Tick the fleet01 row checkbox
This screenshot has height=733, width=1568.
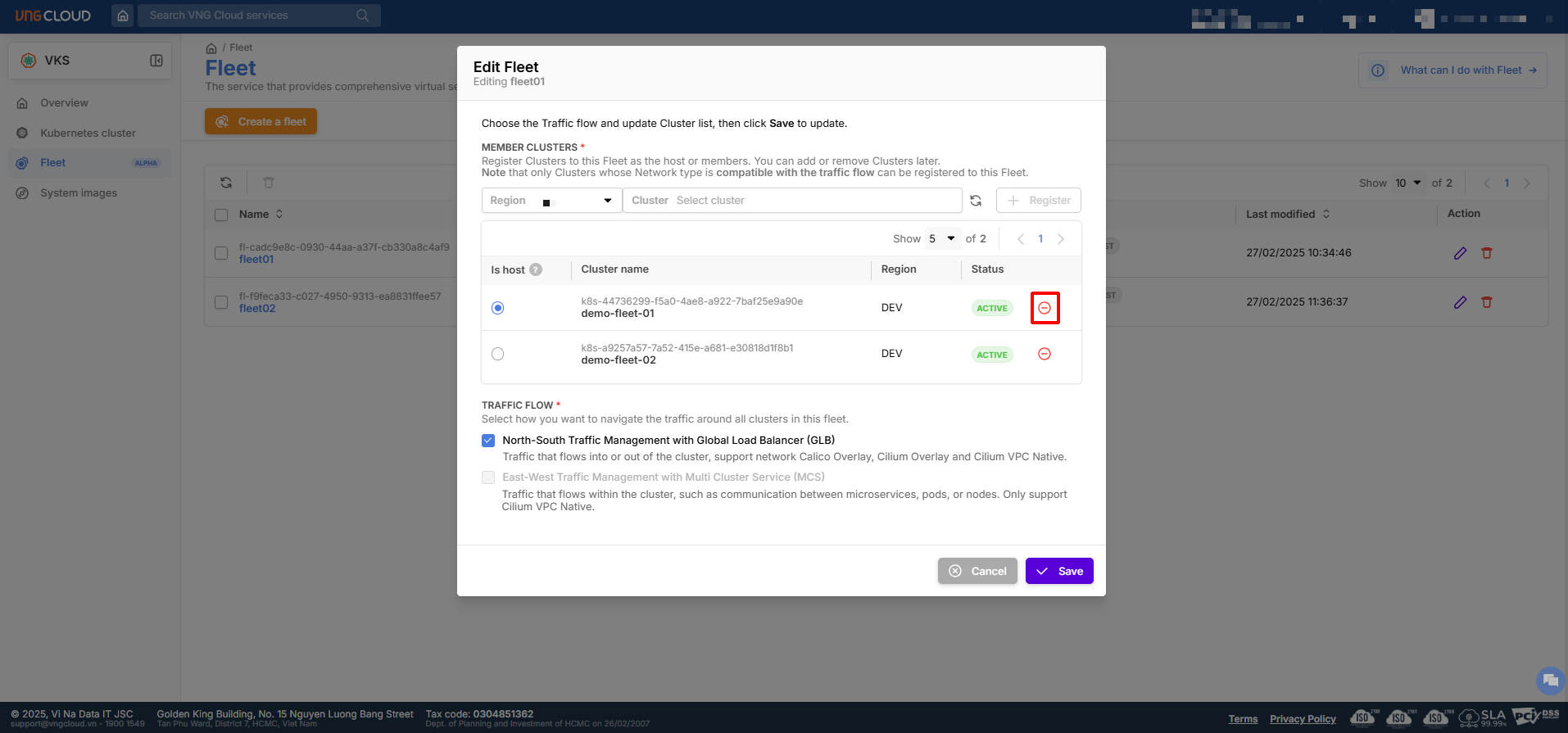click(221, 253)
